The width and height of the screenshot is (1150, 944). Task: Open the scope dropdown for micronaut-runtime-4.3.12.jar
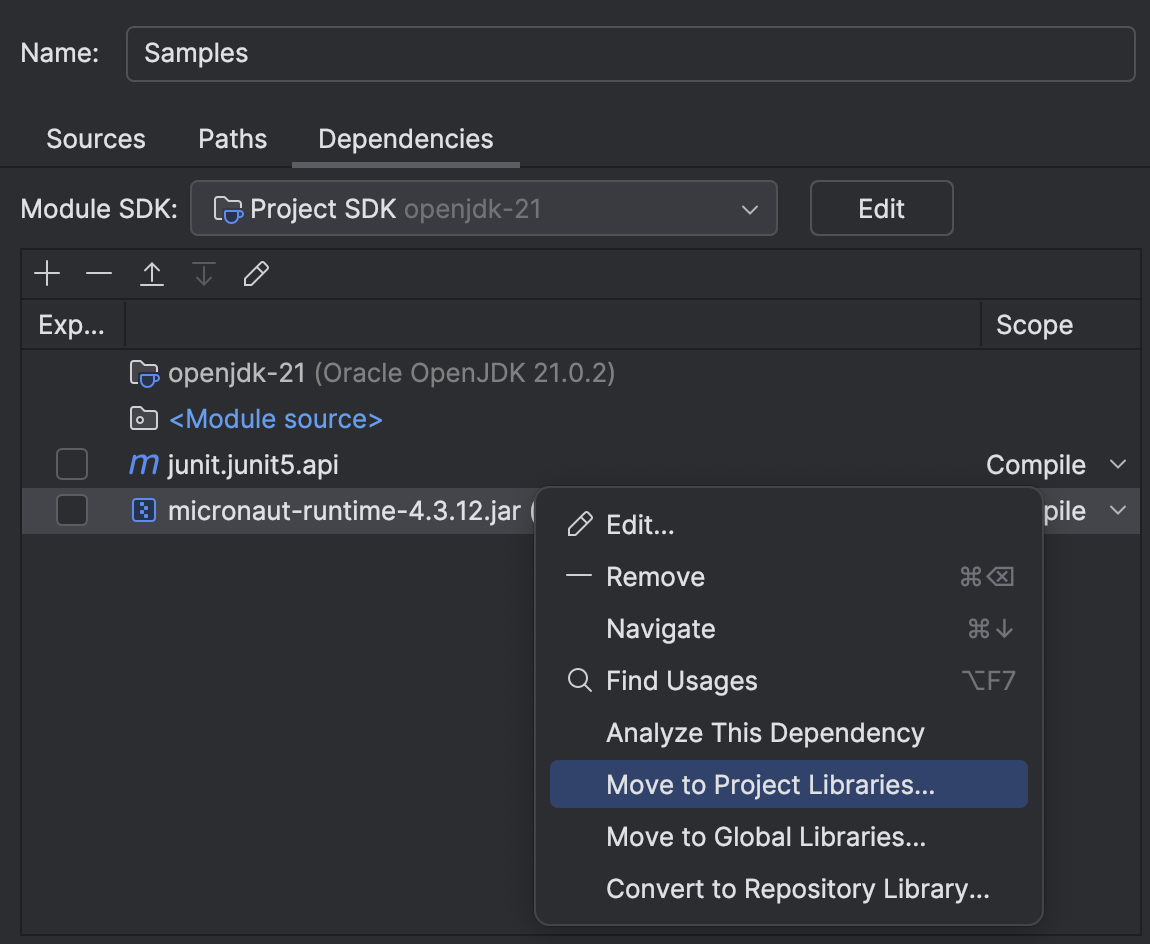point(1118,510)
